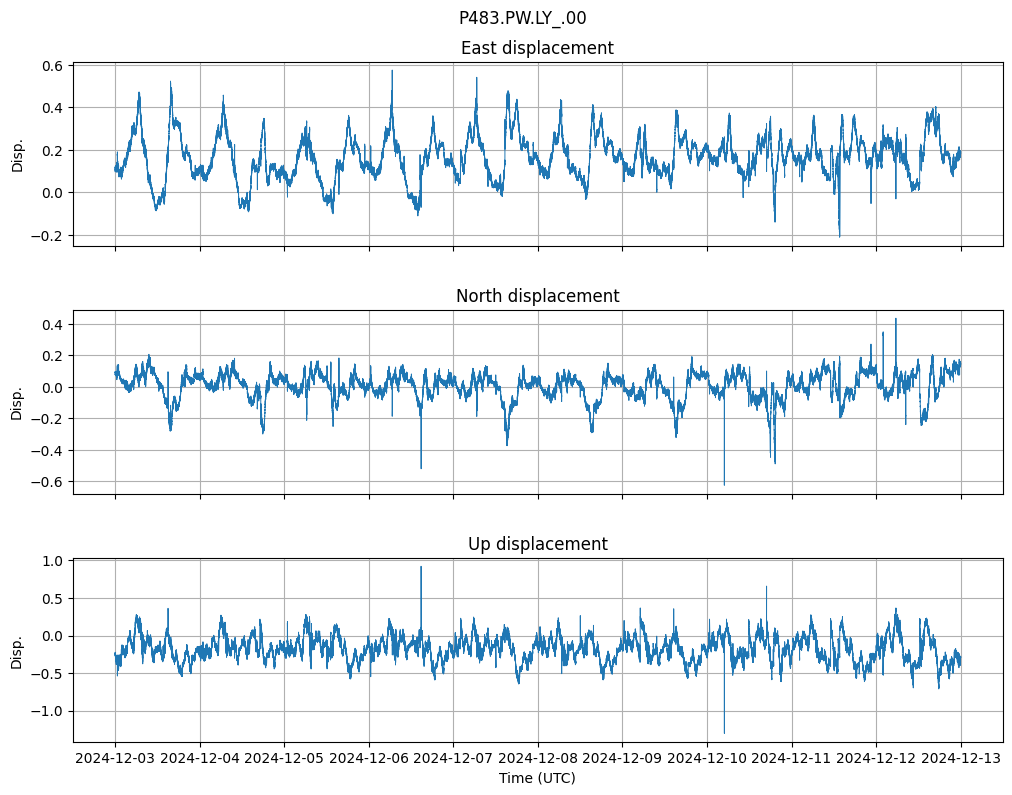Click the Time (UTC) axis label
The width and height of the screenshot is (1012, 795).
[x=537, y=778]
